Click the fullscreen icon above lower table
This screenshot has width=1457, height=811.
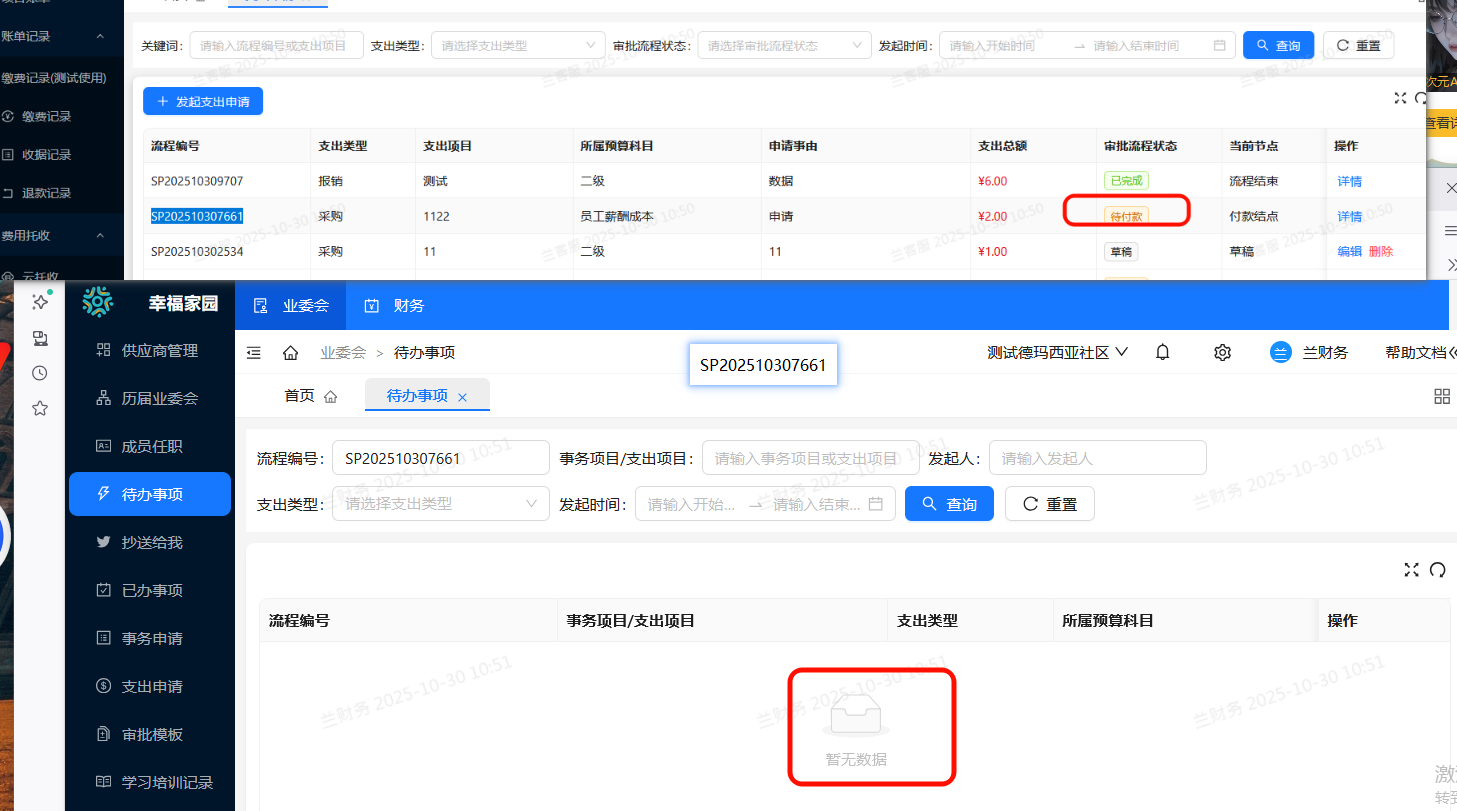click(1411, 570)
